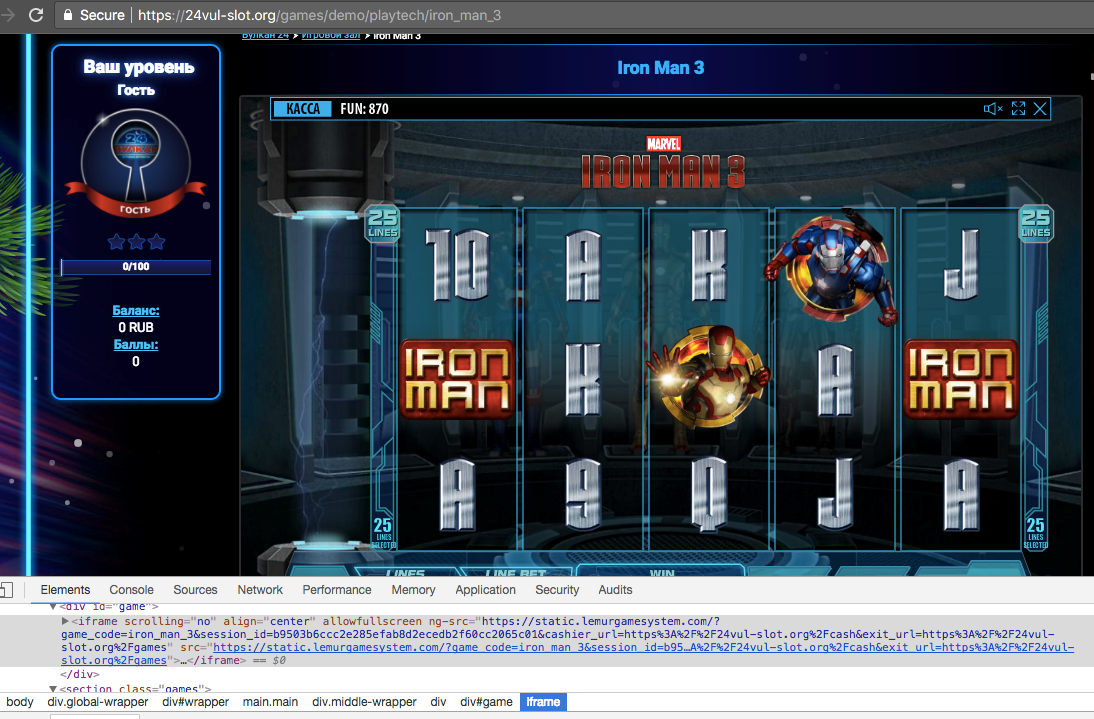
Task: Click the left top 25 LINES badge
Action: pyautogui.click(x=382, y=224)
